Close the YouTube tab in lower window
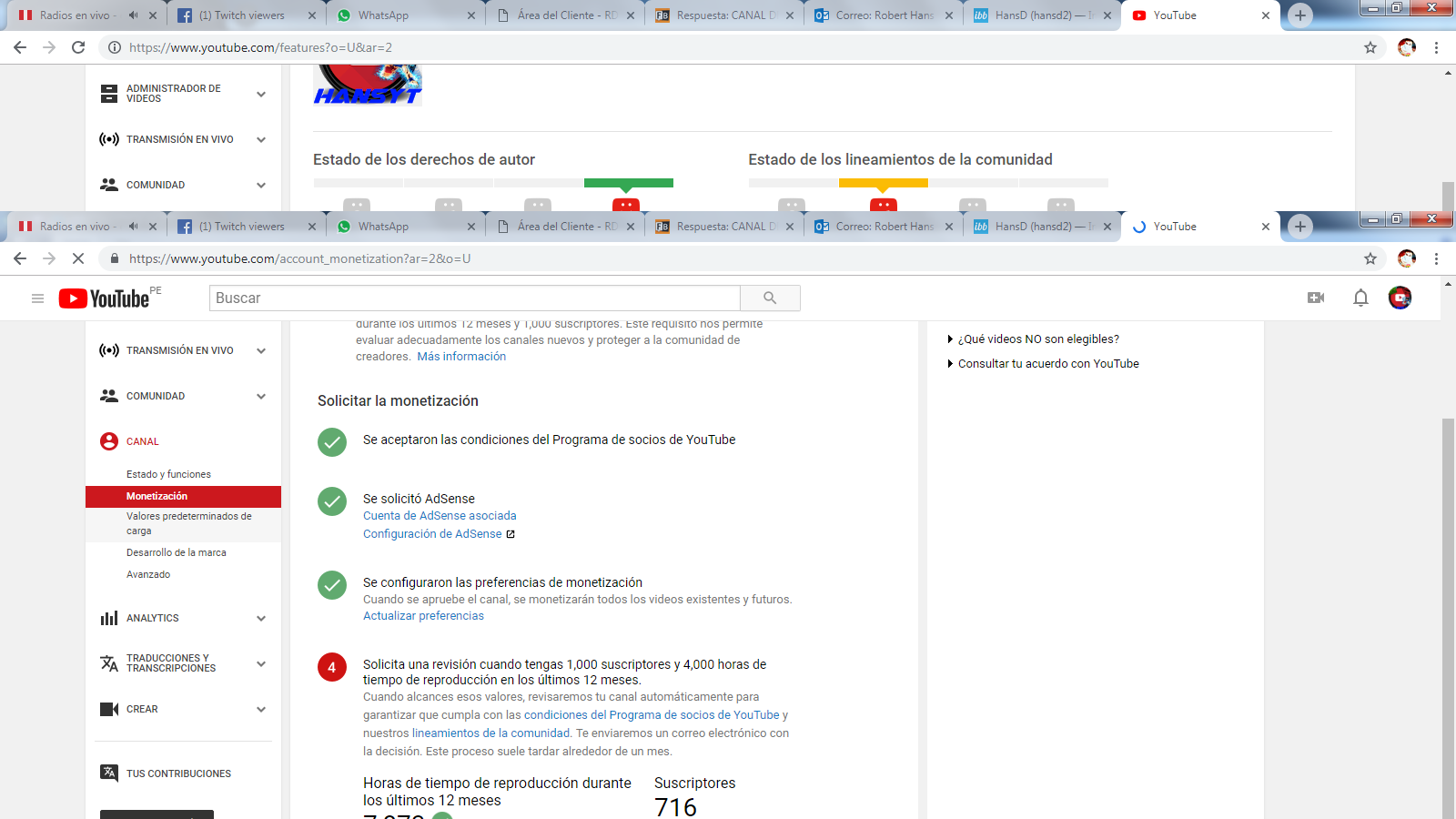1456x819 pixels. 1265,227
